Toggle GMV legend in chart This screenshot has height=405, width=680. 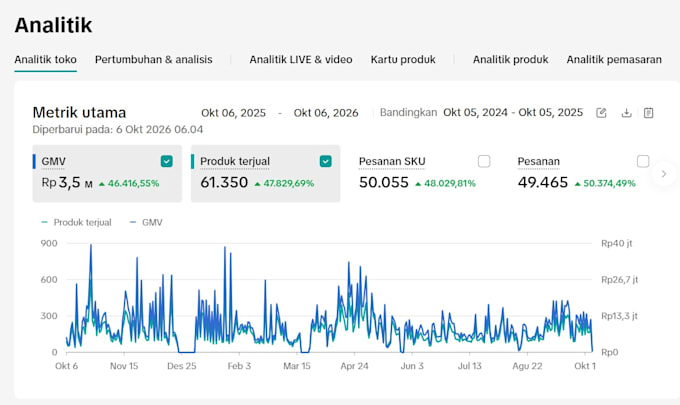pos(146,222)
